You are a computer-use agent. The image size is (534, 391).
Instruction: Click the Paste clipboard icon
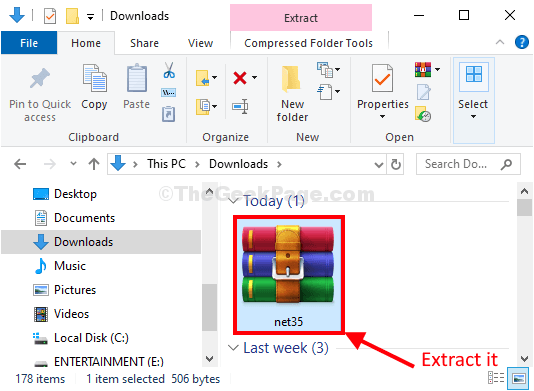click(x=137, y=78)
